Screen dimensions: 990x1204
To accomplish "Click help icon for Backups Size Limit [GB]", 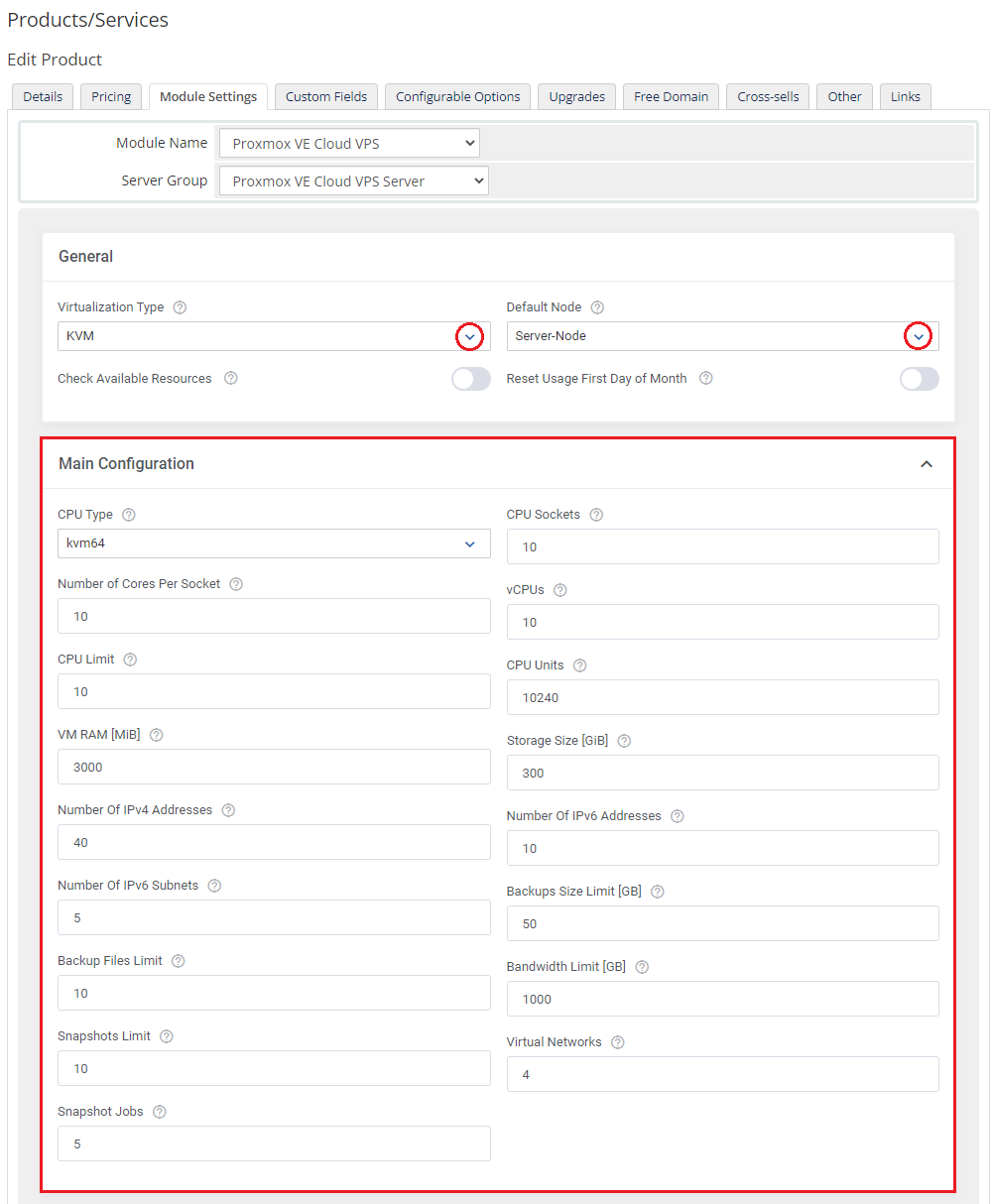I will [658, 892].
